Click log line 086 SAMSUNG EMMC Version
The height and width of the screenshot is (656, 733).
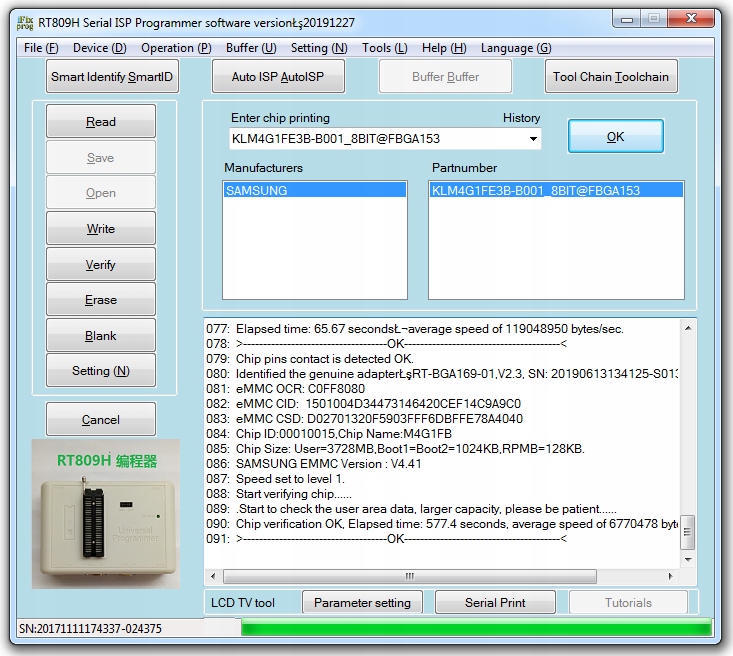click(314, 464)
